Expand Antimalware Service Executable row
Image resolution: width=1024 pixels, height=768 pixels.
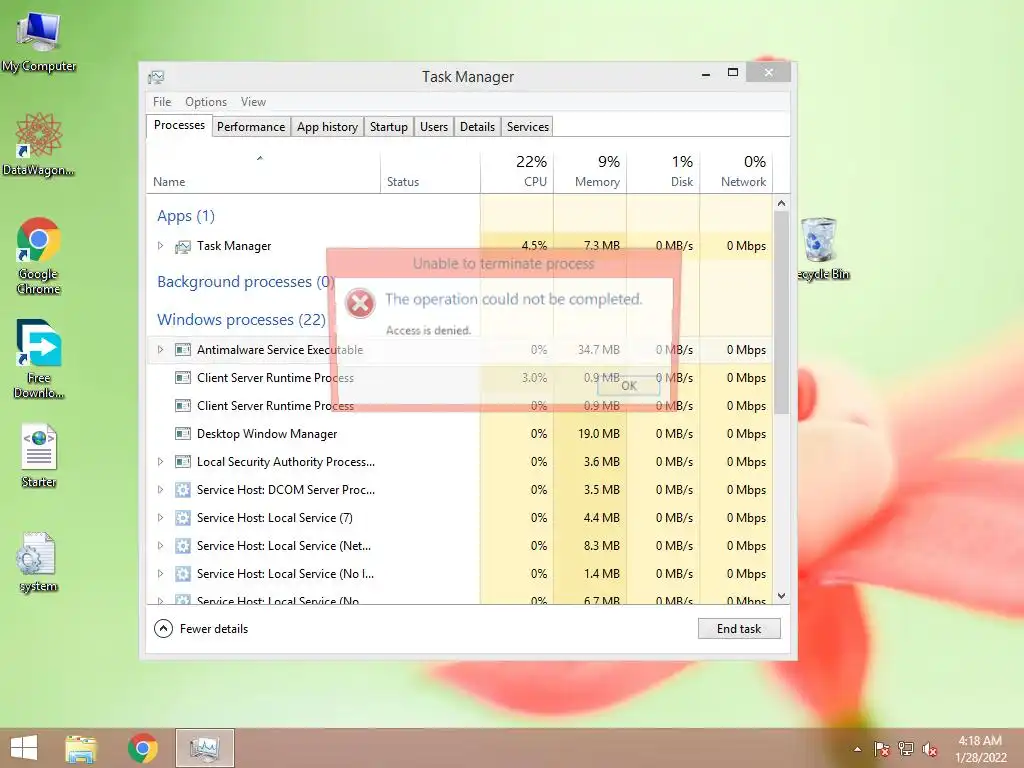point(161,349)
